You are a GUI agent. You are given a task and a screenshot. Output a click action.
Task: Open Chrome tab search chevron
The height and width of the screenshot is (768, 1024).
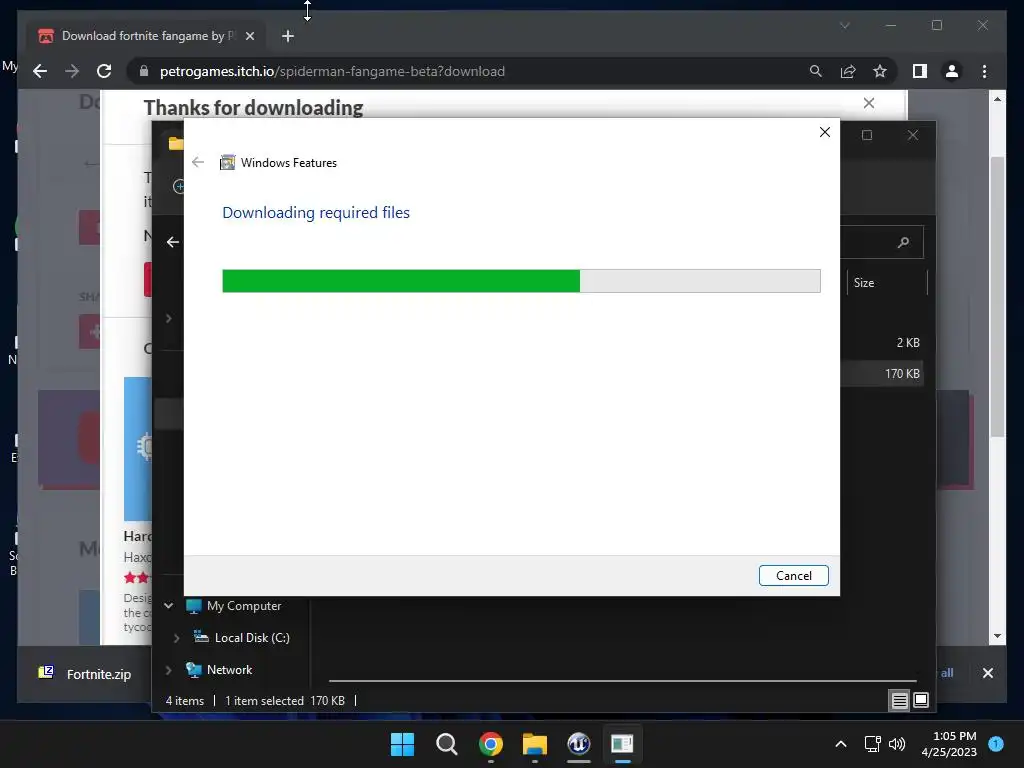[x=844, y=25]
